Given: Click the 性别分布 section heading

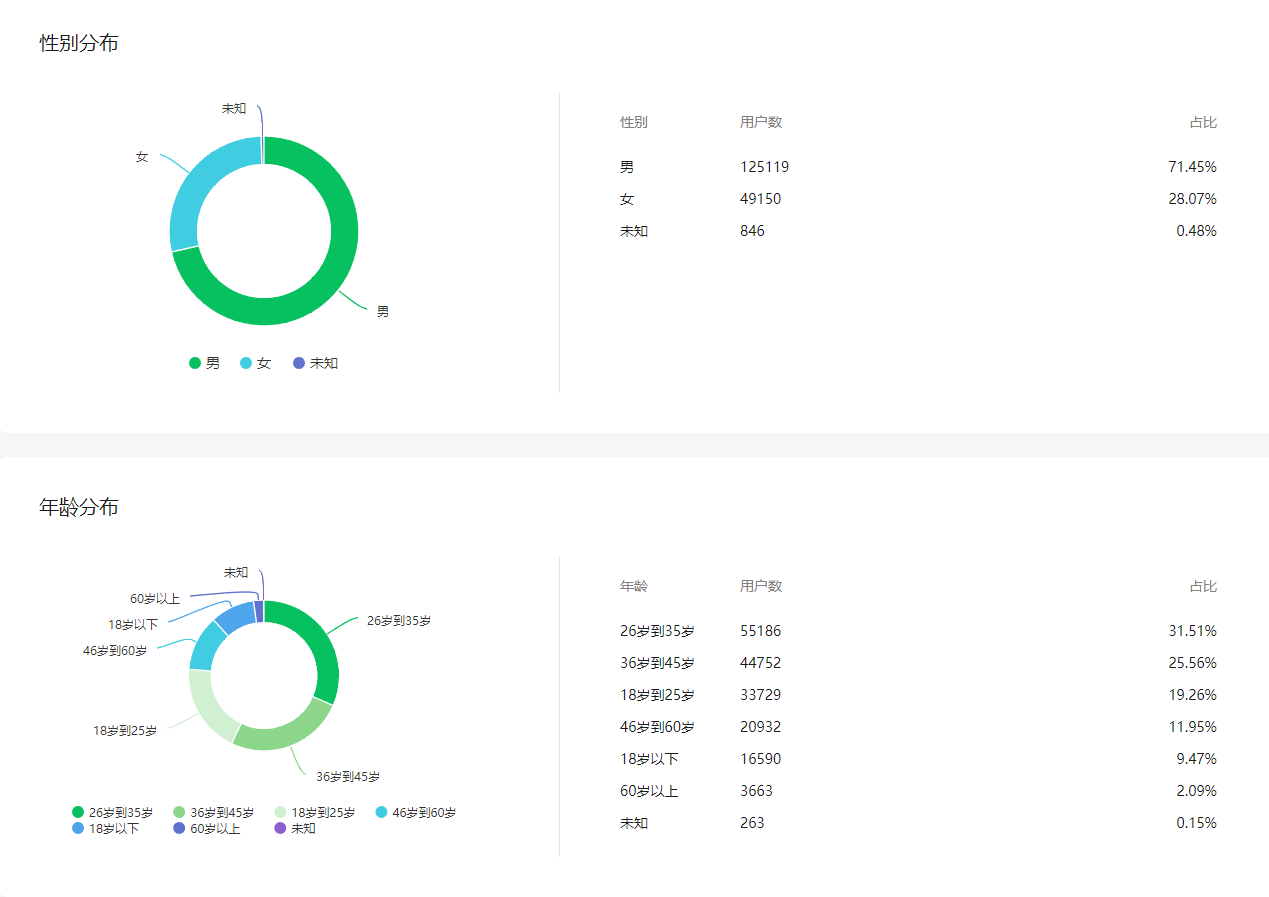Looking at the screenshot, I should (x=79, y=43).
